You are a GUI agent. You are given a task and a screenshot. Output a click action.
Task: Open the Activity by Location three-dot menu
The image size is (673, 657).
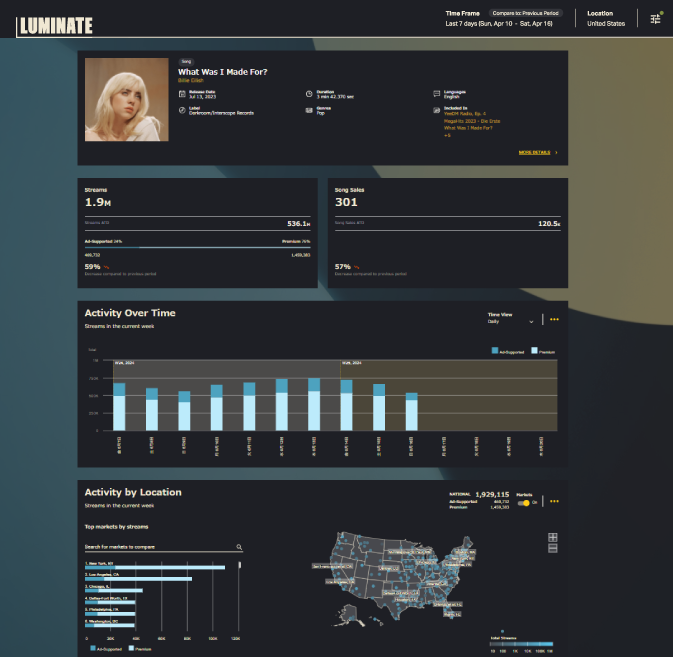click(554, 501)
